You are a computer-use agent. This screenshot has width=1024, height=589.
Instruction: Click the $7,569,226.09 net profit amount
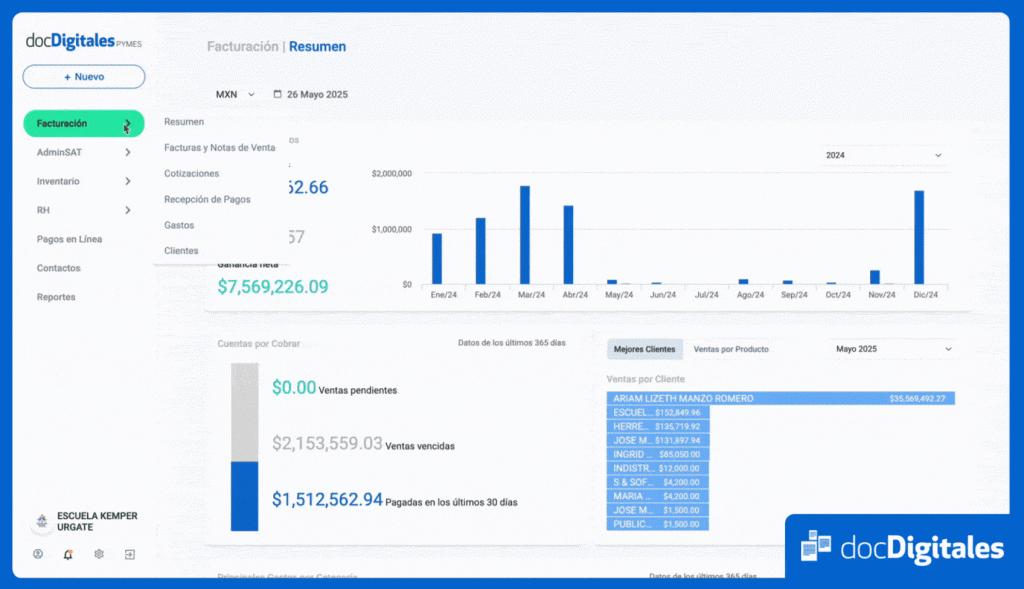(273, 287)
